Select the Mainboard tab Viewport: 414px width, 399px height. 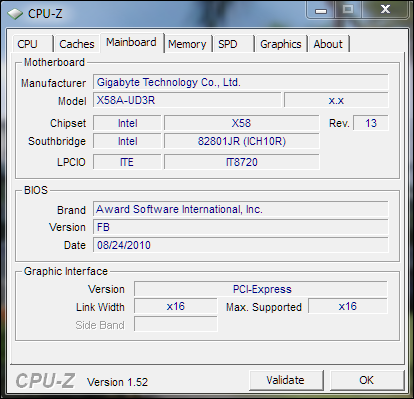click(132, 42)
